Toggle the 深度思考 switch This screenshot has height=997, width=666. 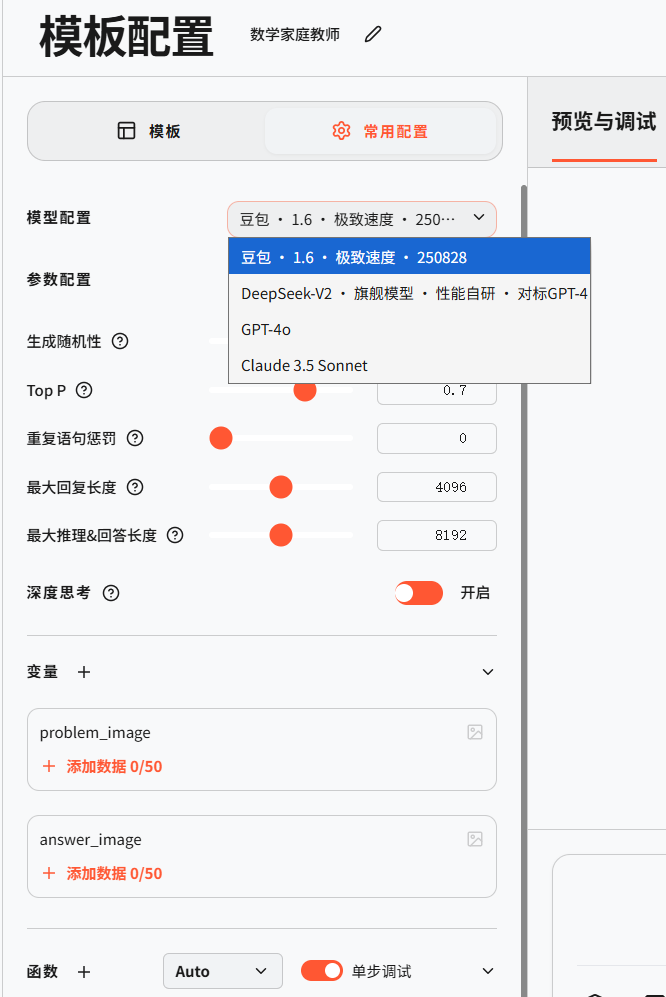(x=418, y=593)
